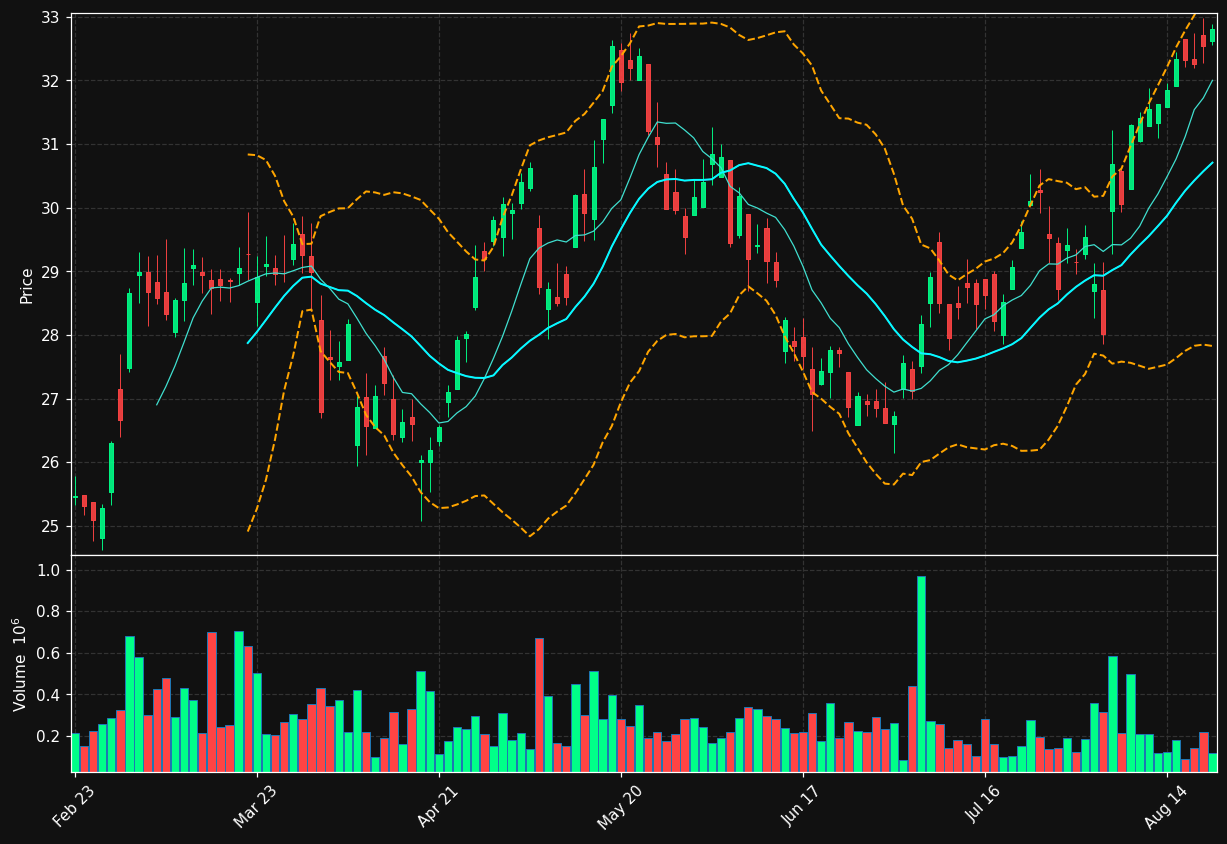Viewport: 1227px width, 844px height.
Task: Click the 32 price tick label
Action: [x=51, y=81]
